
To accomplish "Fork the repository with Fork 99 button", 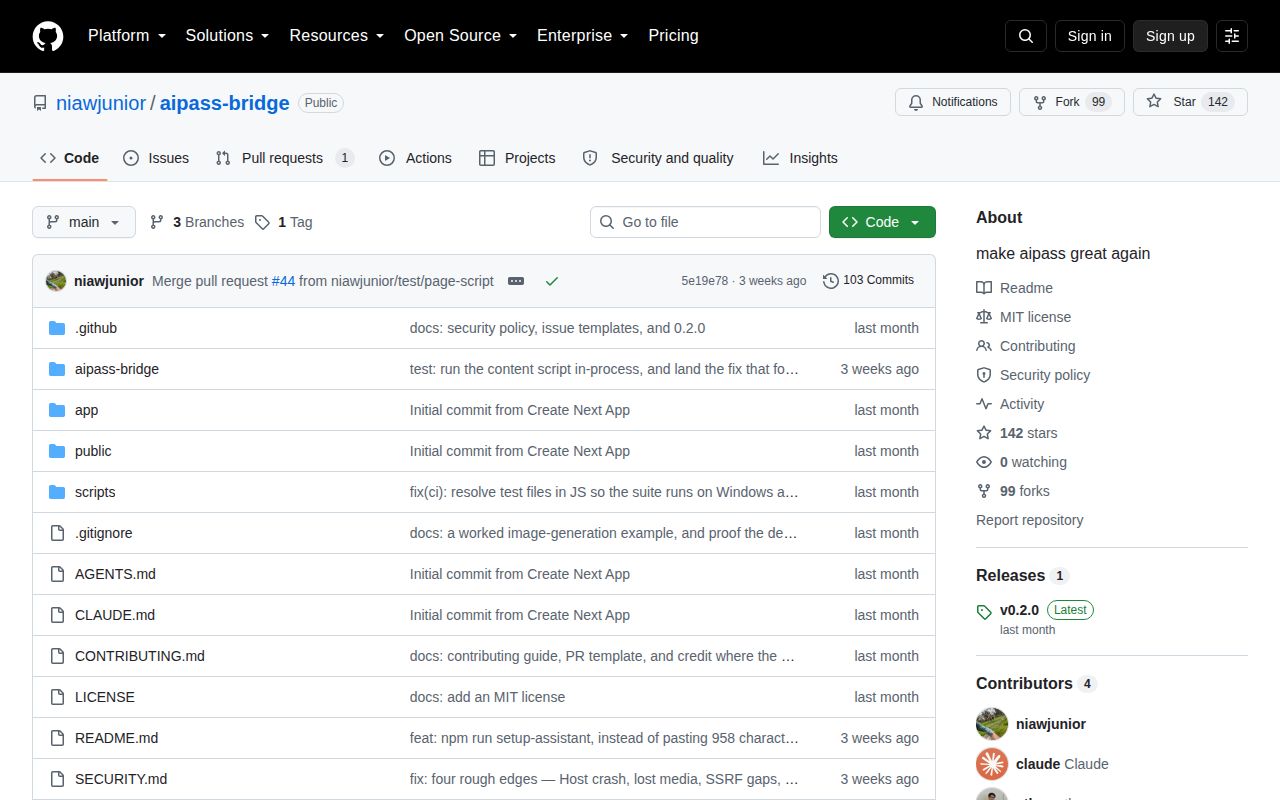I will [1072, 102].
